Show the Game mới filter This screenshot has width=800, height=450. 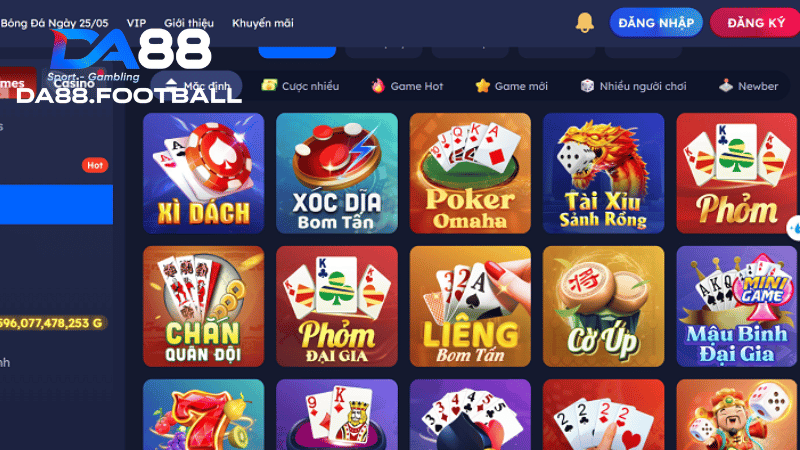511,86
